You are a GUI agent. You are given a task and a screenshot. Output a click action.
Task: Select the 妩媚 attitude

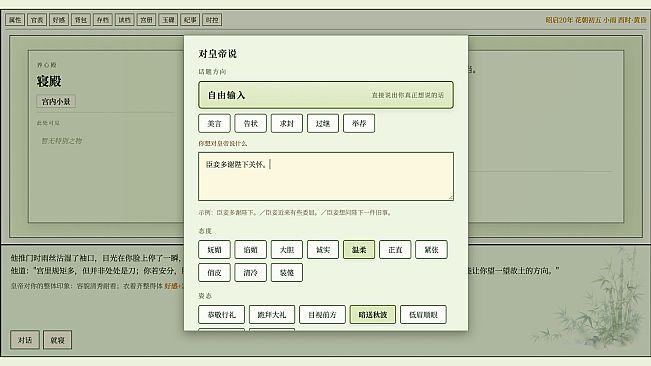[x=214, y=250]
